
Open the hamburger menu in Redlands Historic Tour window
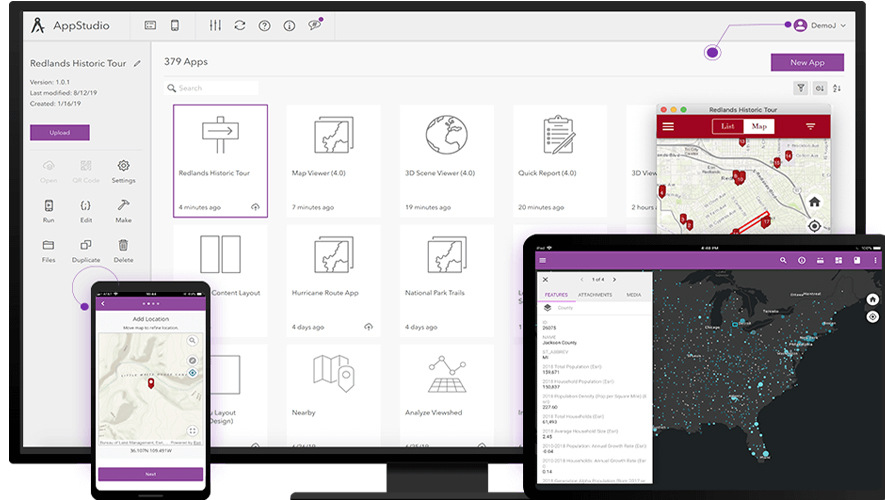pyautogui.click(x=668, y=126)
